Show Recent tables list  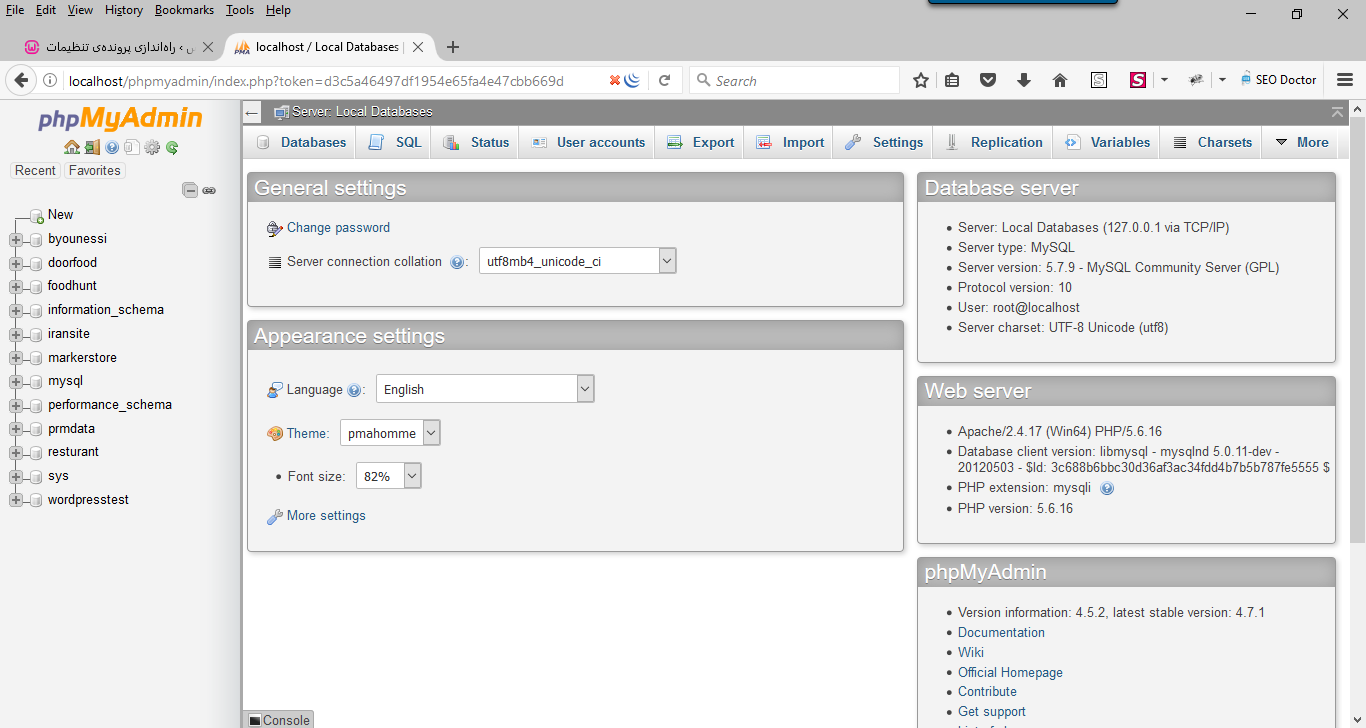click(35, 171)
